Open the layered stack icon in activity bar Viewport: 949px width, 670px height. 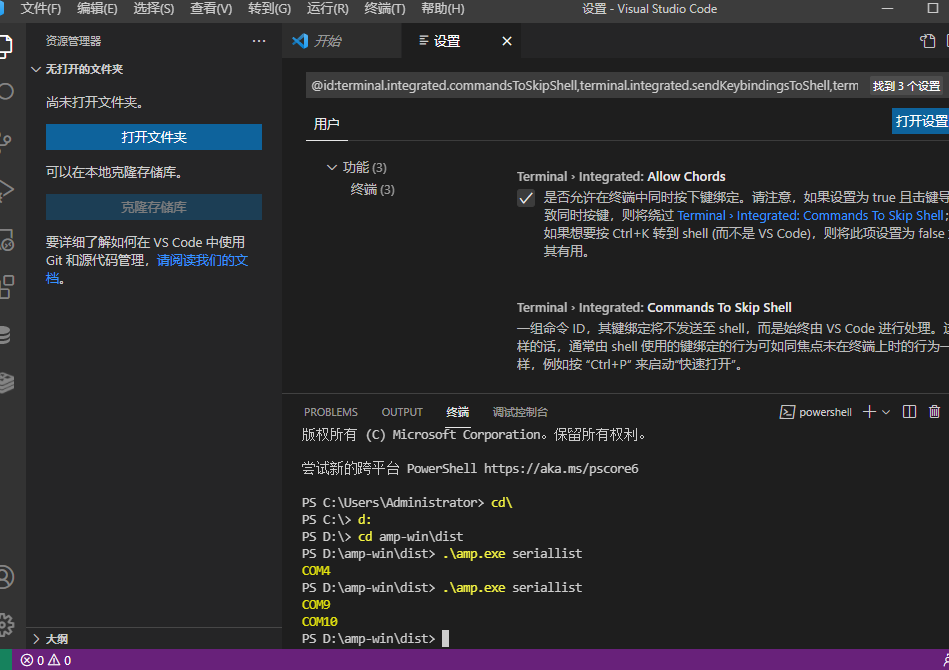click(6, 383)
